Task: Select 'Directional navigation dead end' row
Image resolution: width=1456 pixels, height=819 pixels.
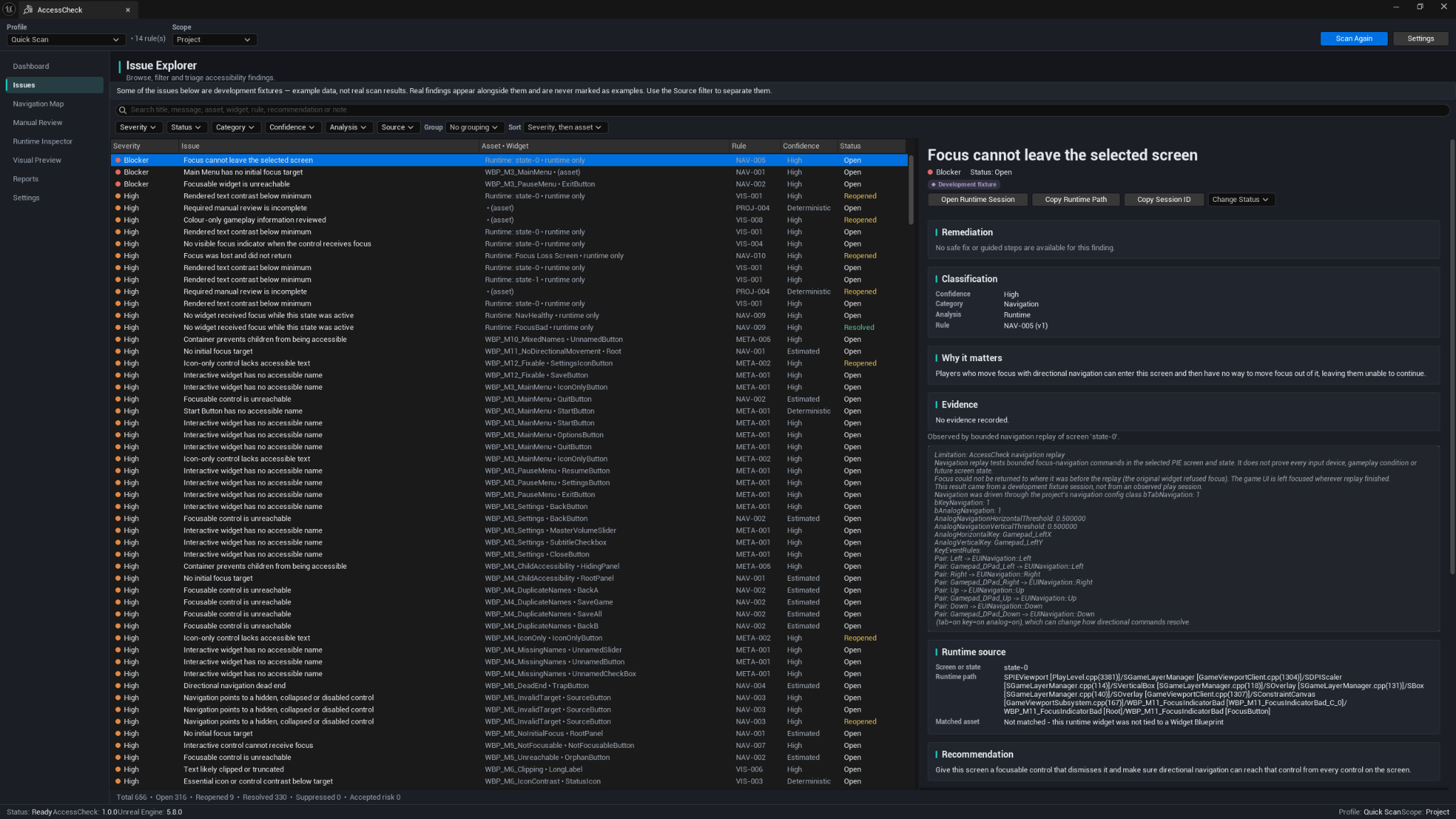Action: click(x=509, y=686)
